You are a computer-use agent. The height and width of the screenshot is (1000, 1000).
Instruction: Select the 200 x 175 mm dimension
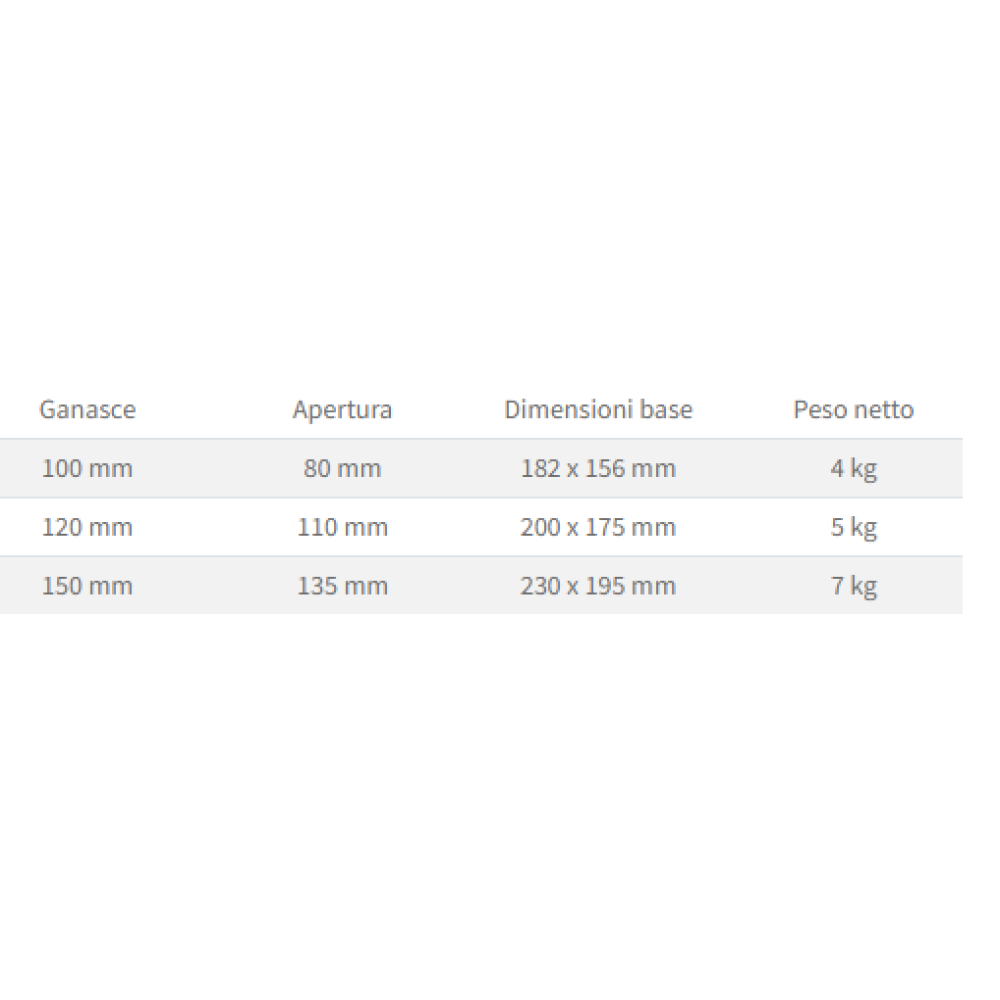(598, 527)
